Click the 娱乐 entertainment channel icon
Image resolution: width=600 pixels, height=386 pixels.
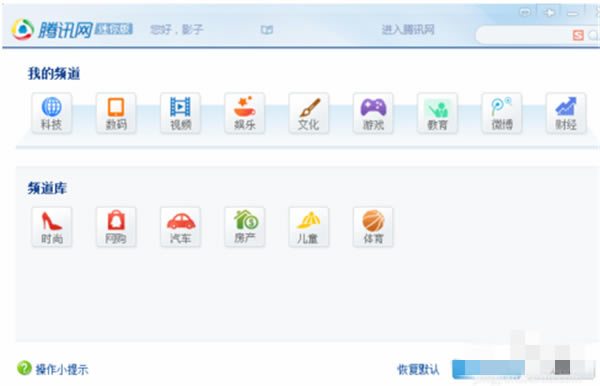click(244, 113)
